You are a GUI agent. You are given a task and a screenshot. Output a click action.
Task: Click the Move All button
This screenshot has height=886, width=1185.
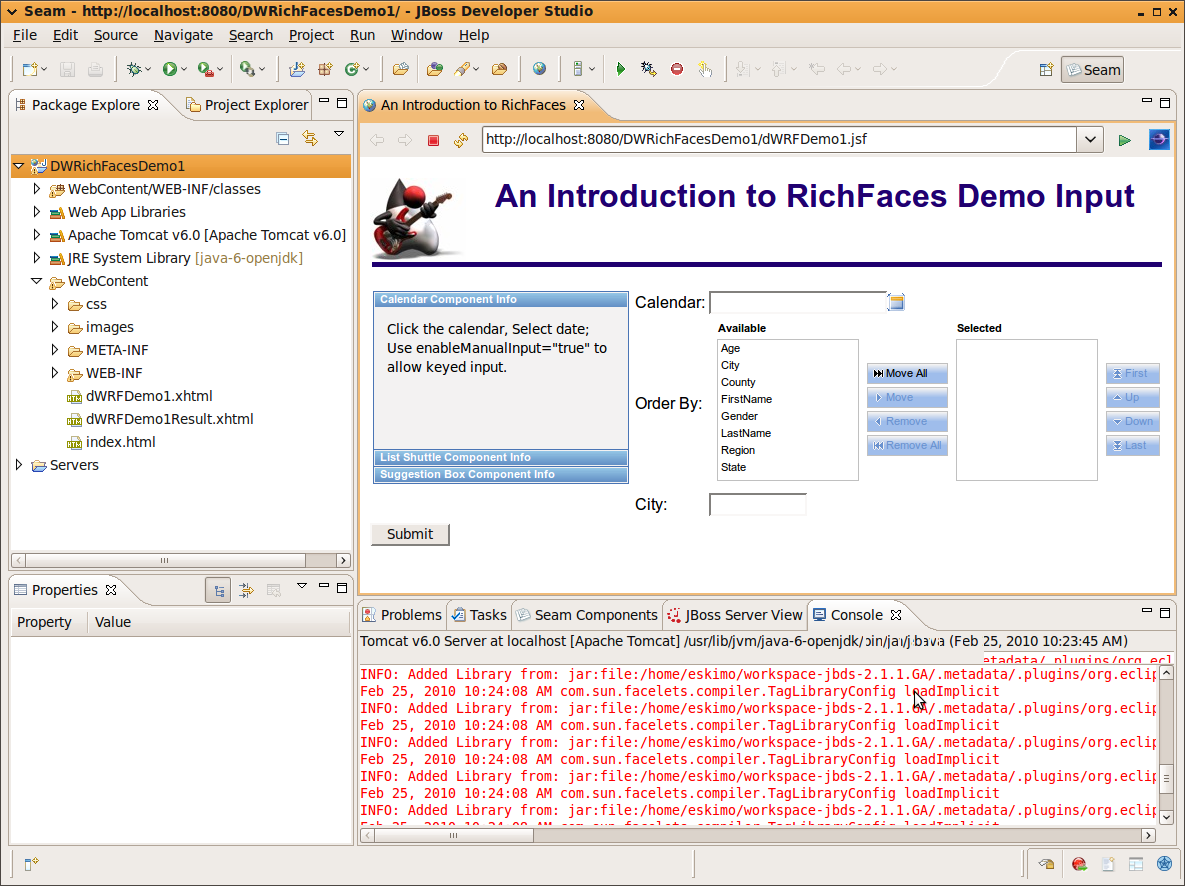point(907,373)
